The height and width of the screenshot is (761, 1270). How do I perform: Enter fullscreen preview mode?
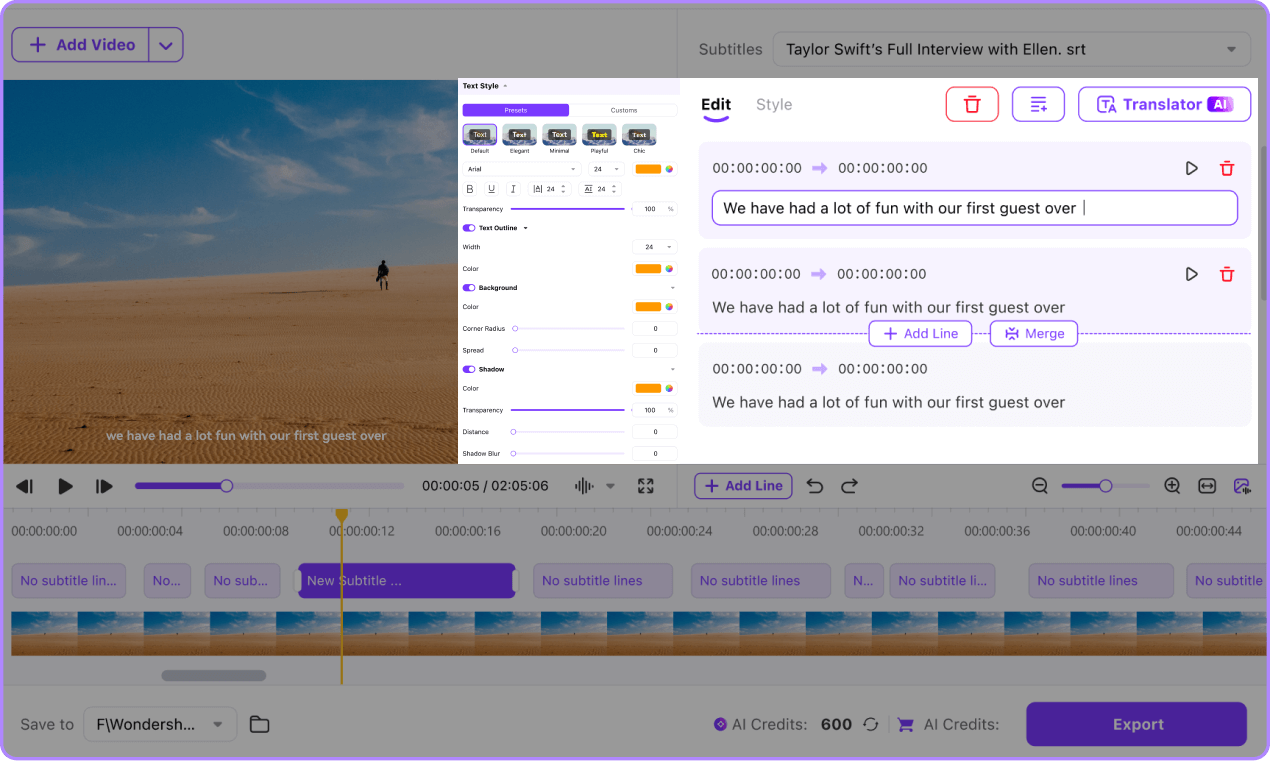tap(645, 486)
